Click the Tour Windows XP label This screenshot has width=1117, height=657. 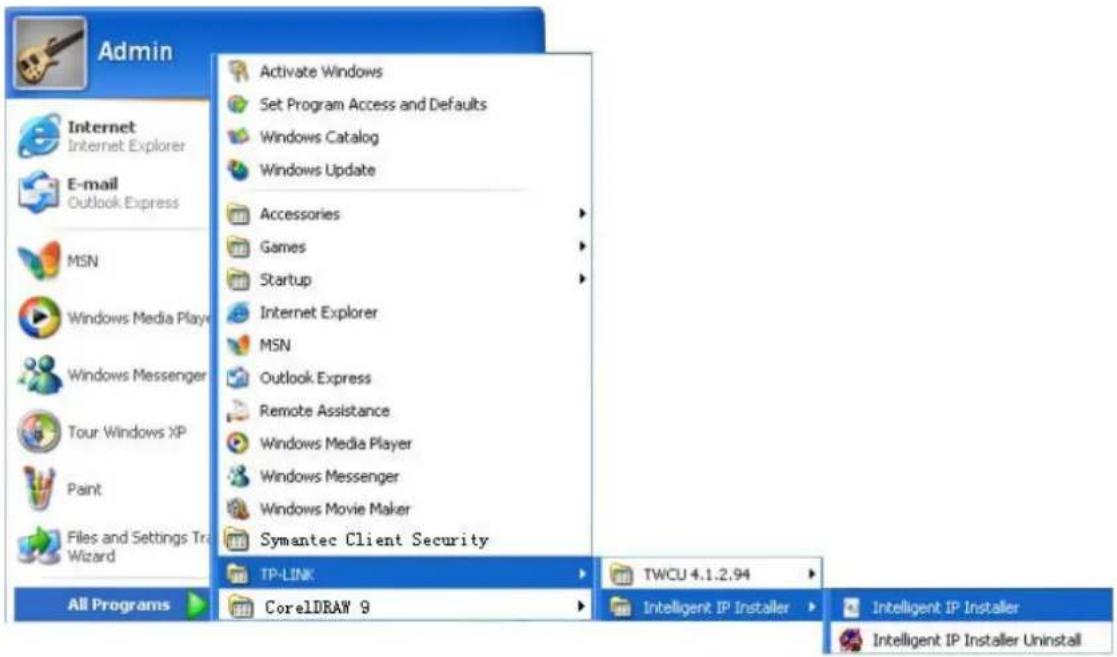pos(127,432)
